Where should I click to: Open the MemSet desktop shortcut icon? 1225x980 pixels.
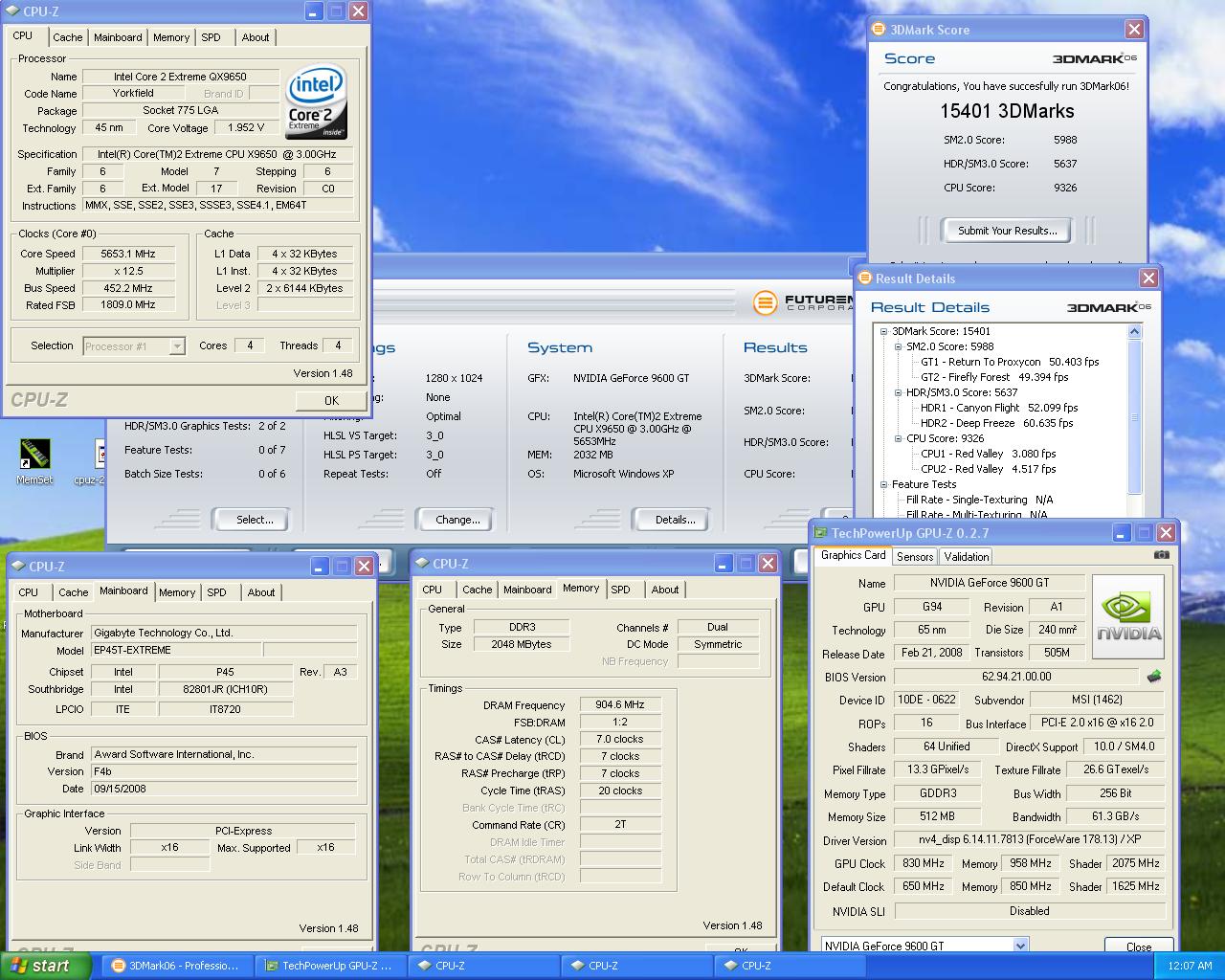click(34, 454)
